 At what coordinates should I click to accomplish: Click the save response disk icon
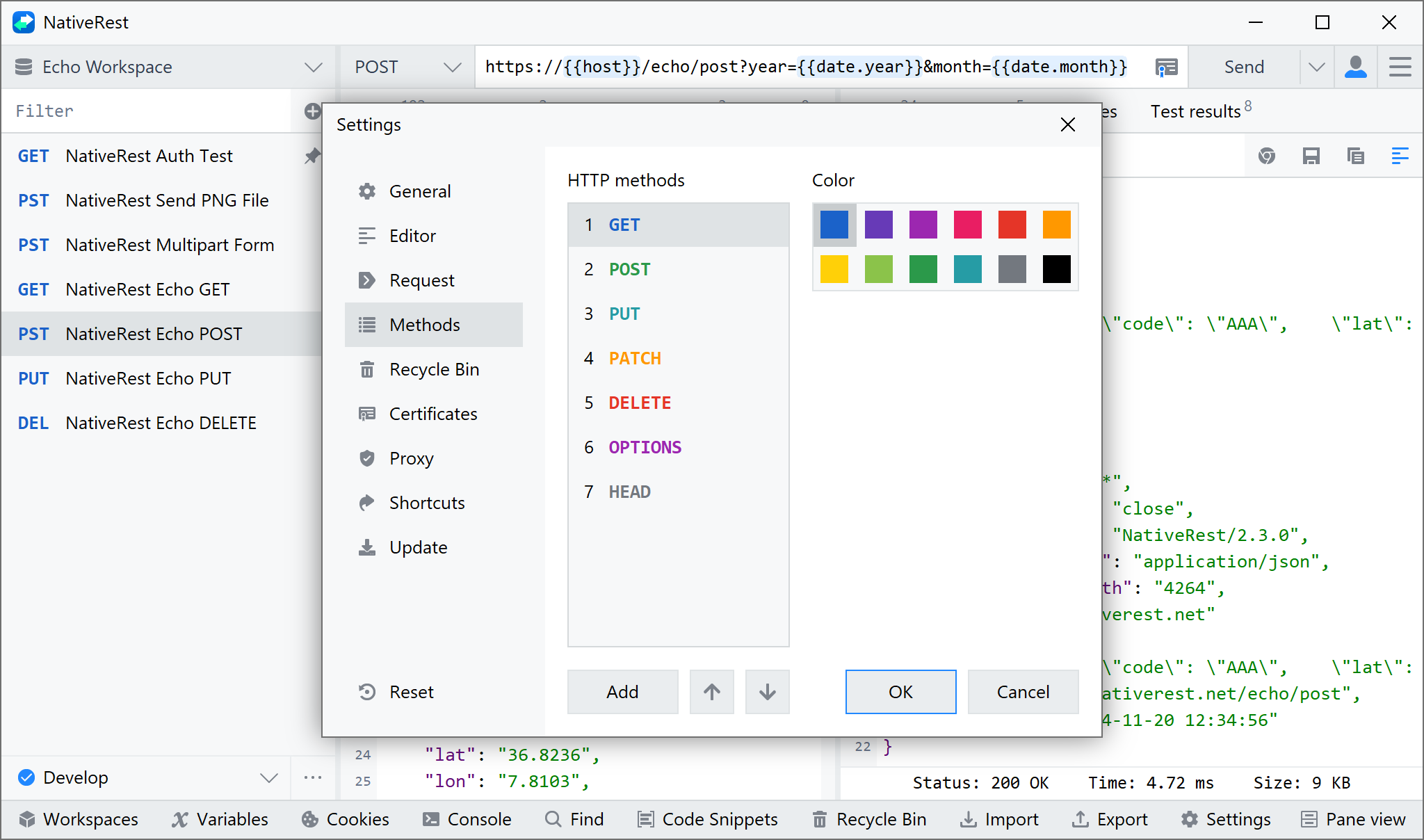point(1311,156)
